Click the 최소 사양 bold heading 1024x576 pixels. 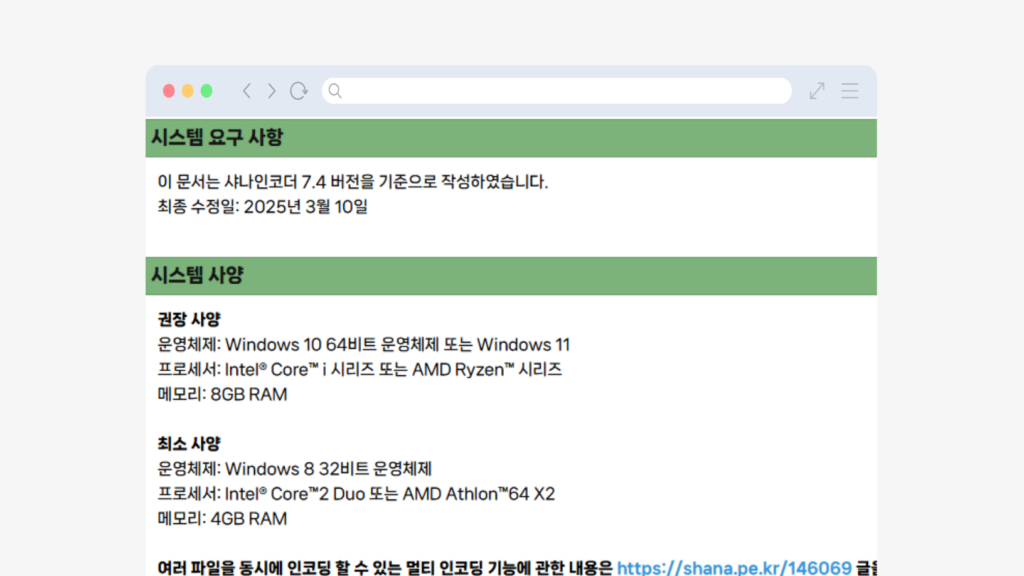[189, 444]
